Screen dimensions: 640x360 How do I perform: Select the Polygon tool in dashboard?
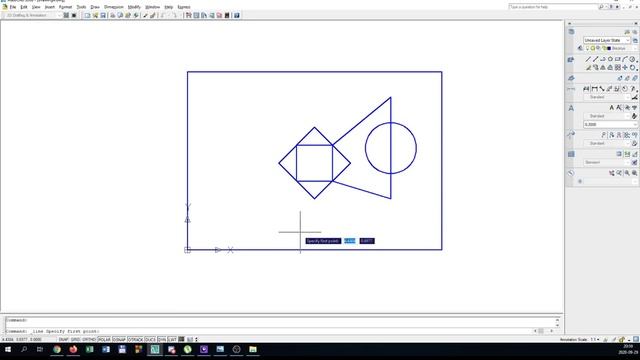coord(610,59)
